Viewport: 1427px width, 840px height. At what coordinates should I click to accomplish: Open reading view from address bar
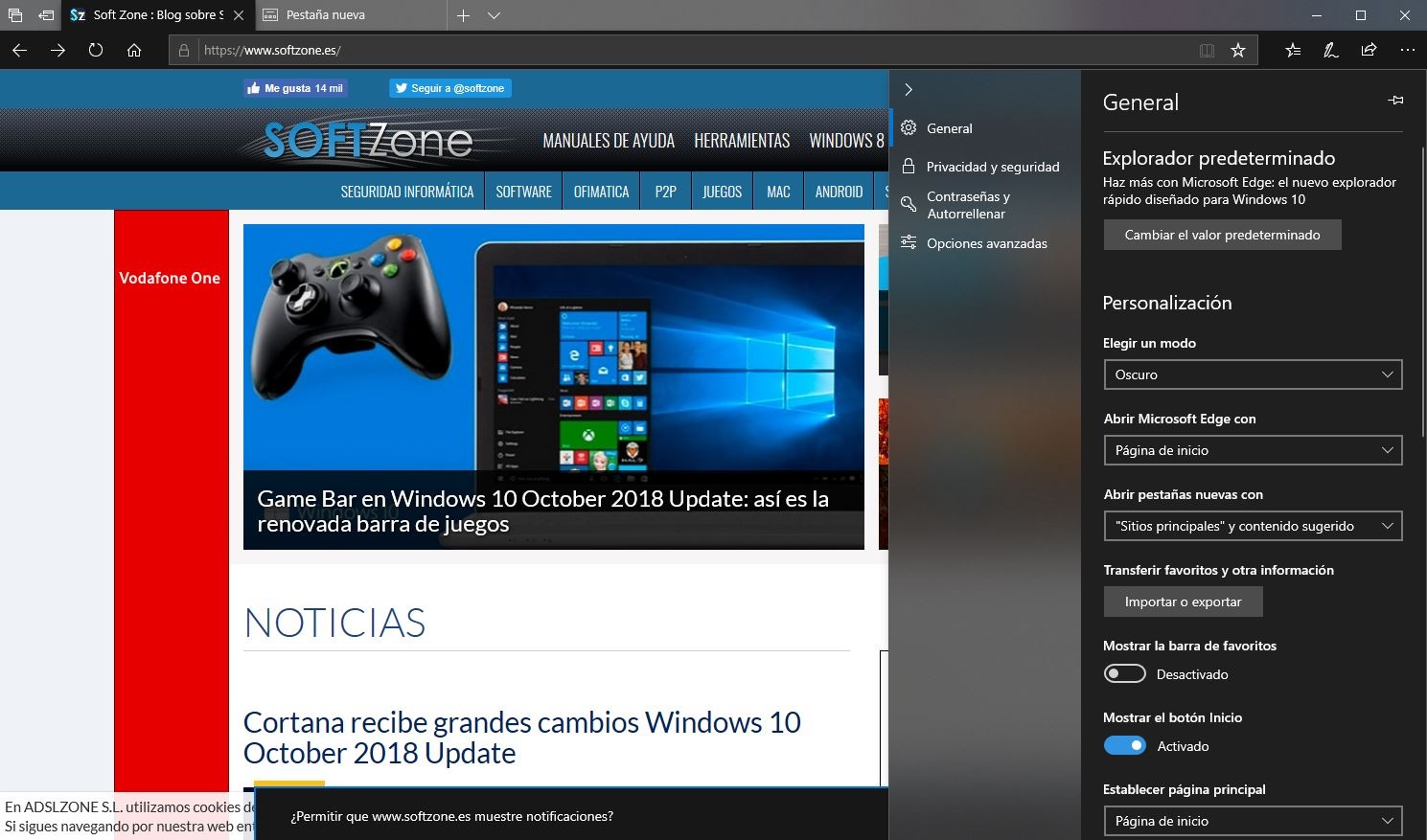1207,50
